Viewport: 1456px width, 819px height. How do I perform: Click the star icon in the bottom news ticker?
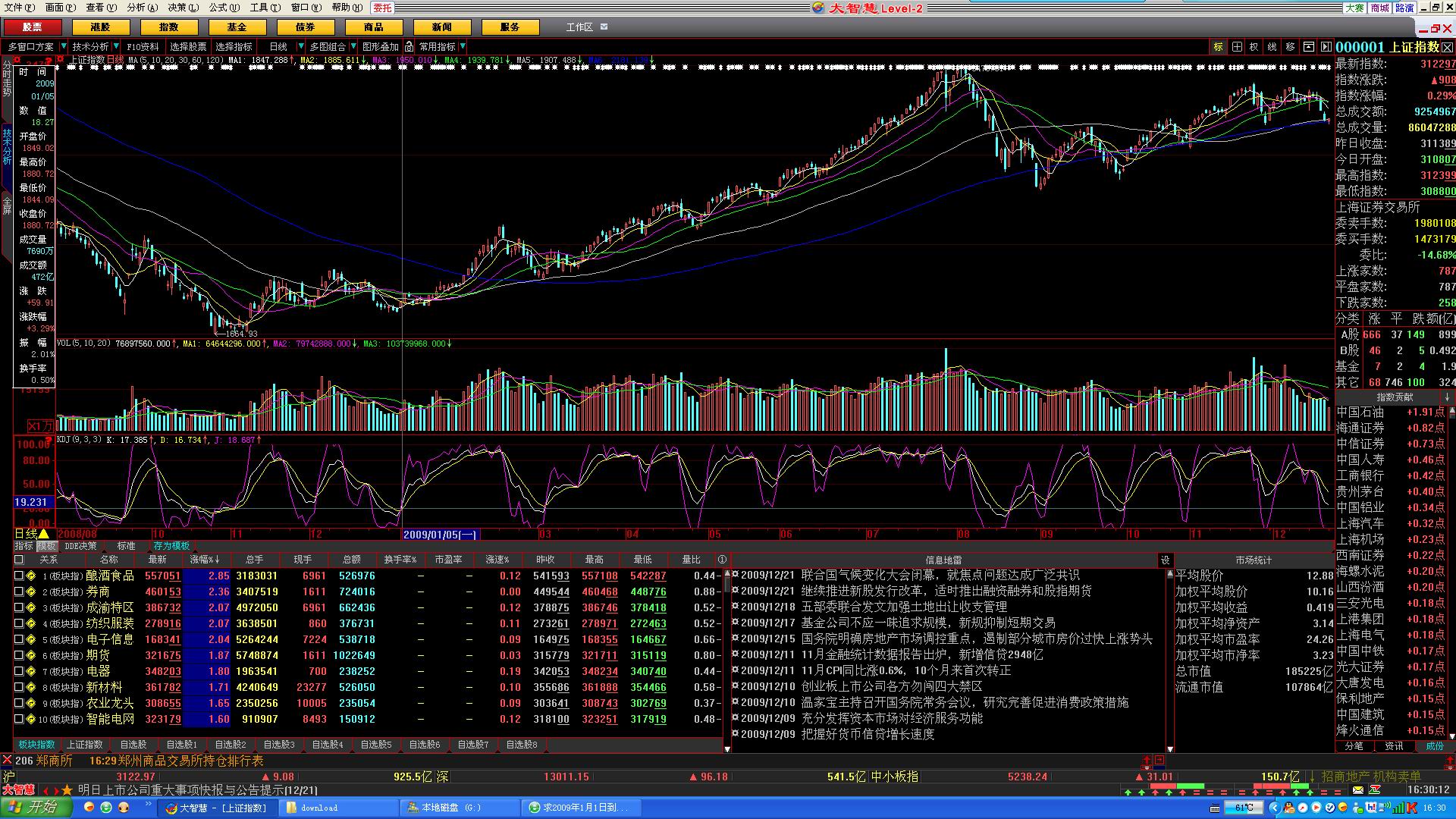pos(67,790)
